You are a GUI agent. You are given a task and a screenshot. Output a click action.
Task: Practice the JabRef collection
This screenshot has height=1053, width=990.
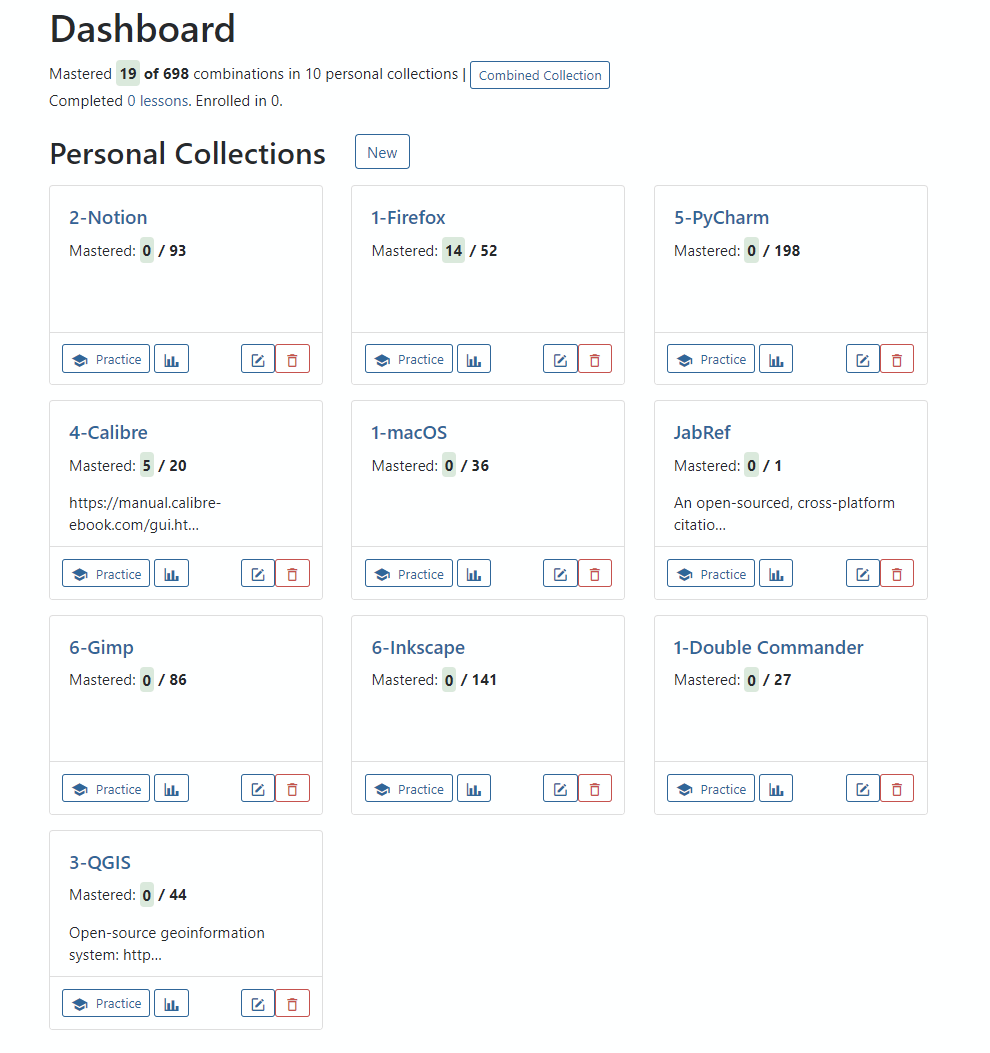(x=711, y=574)
